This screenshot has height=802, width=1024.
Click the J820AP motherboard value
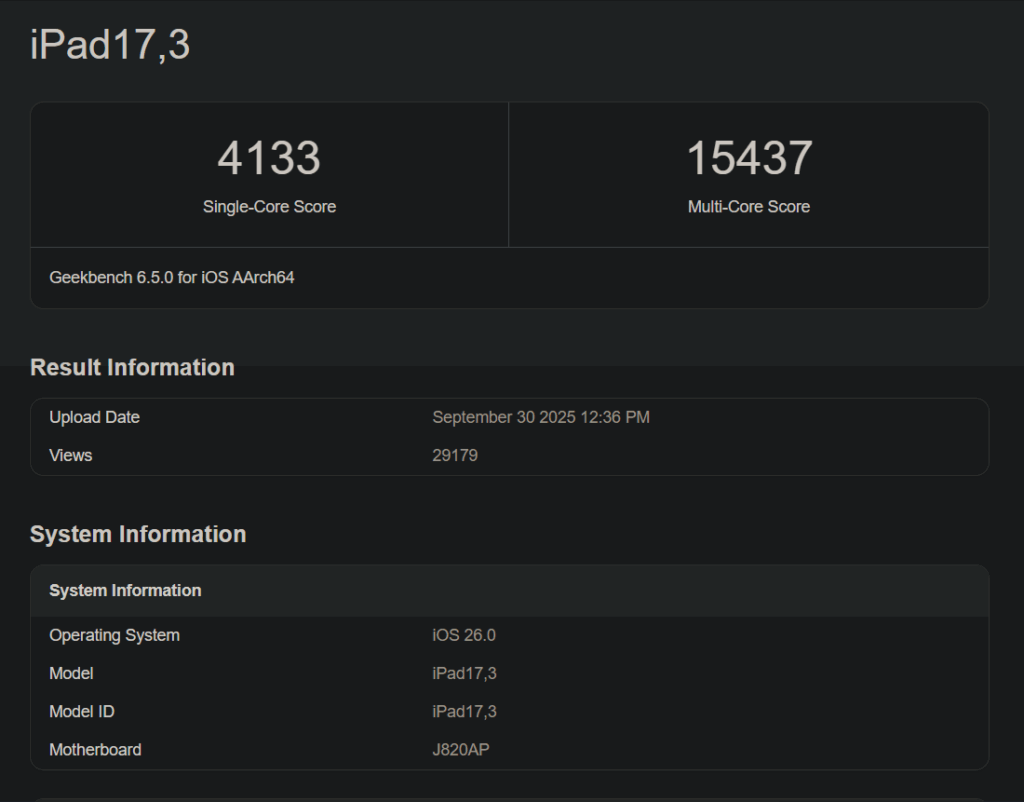461,749
